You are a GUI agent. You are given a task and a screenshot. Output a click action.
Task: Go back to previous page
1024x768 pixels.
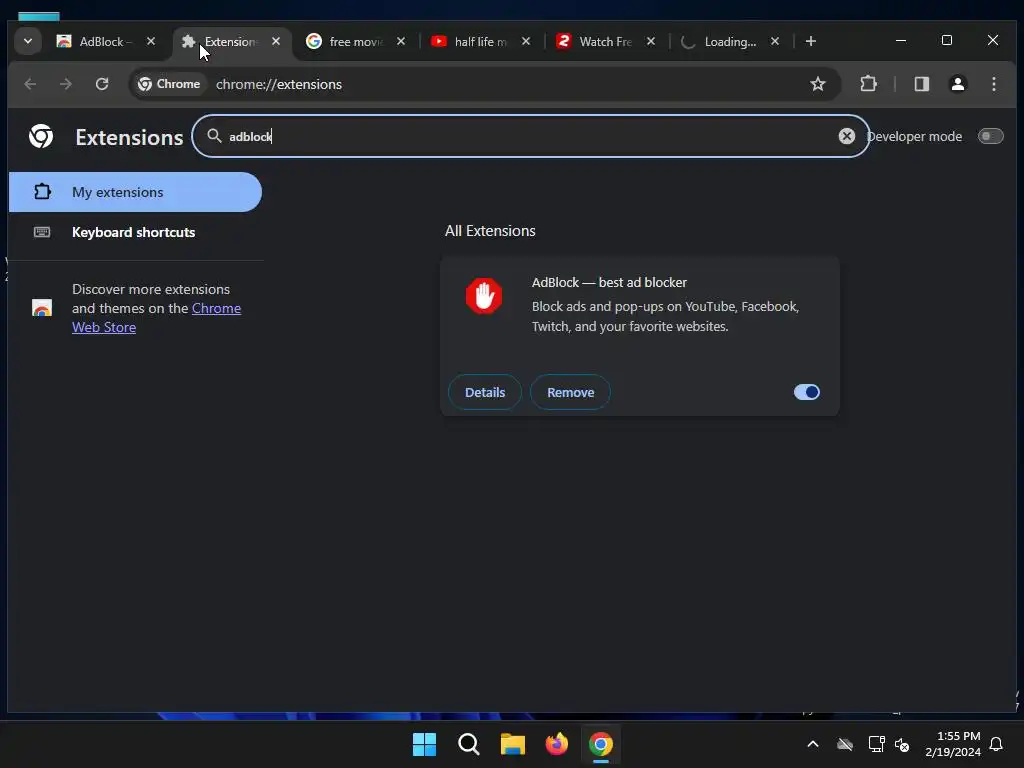tap(30, 84)
